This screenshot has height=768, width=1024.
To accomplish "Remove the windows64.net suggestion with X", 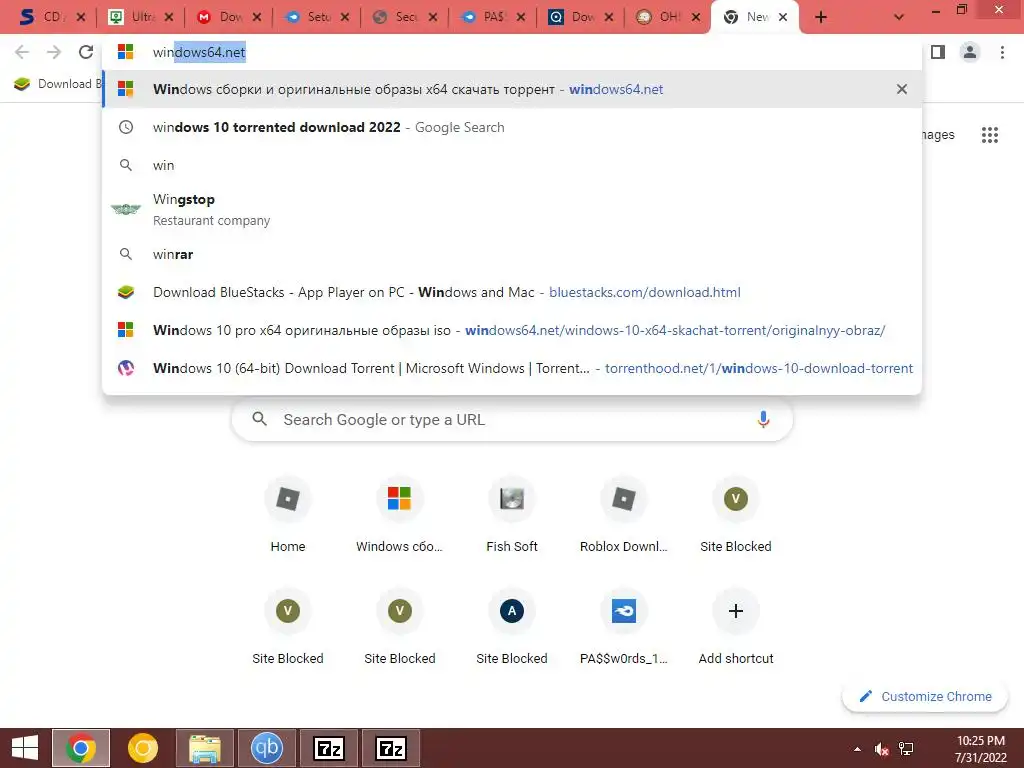I will [902, 89].
